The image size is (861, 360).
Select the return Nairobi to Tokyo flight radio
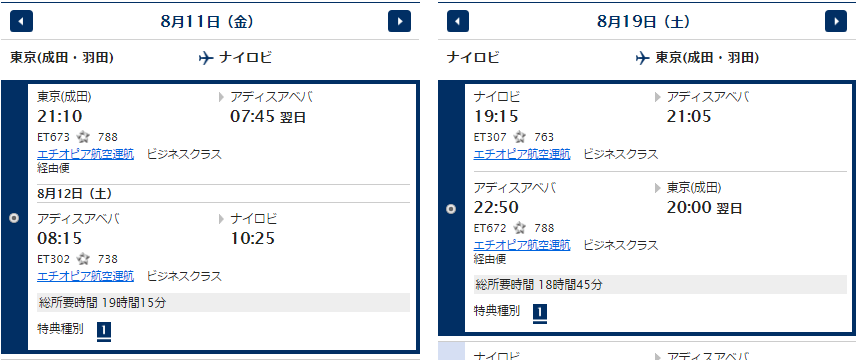tap(451, 209)
